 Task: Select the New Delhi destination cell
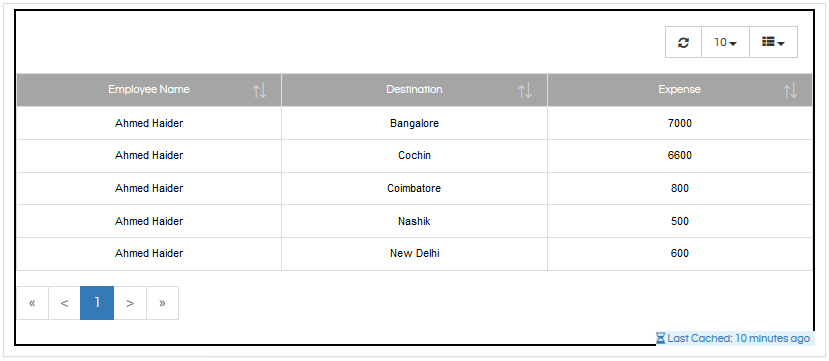point(414,254)
